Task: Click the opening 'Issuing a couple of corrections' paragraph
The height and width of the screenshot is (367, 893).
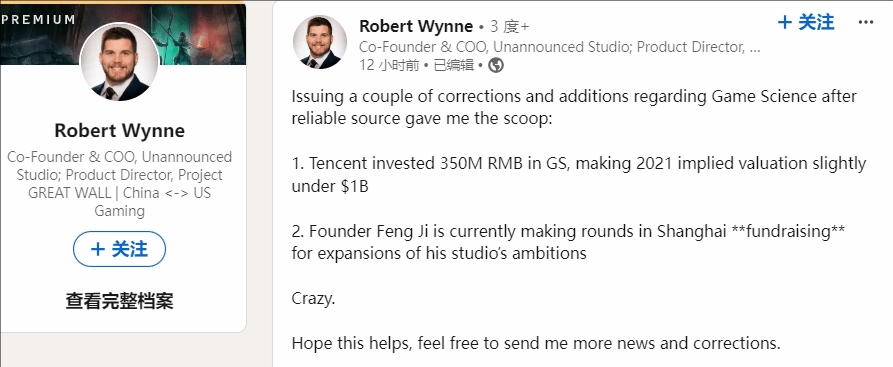Action: tap(574, 108)
